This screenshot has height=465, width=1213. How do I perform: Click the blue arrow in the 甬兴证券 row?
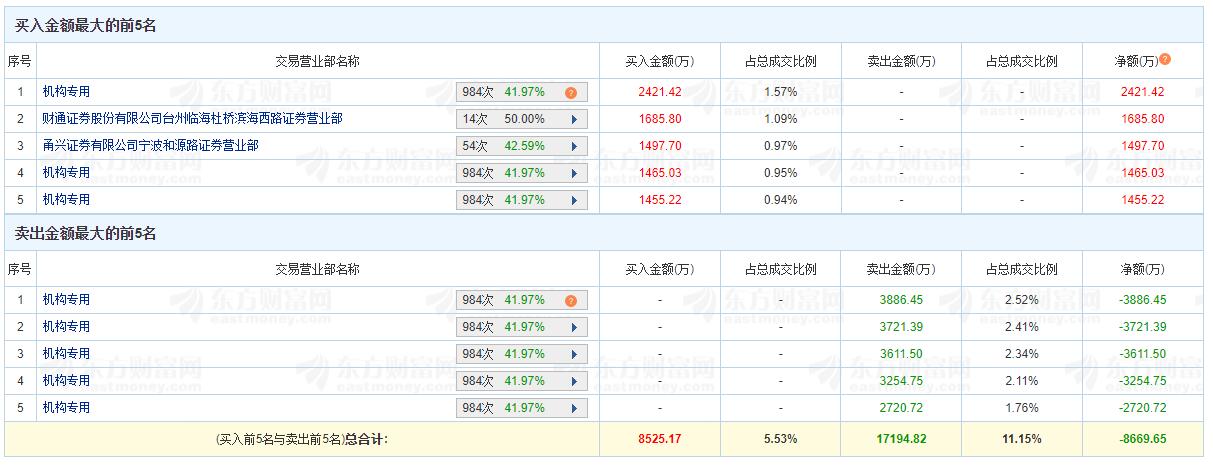pos(574,146)
